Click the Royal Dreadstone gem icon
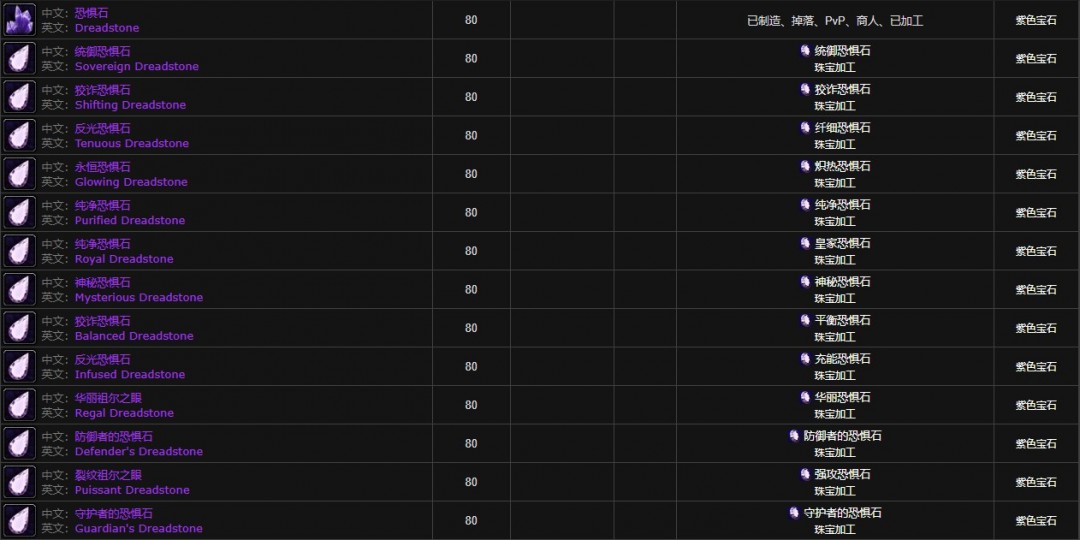The width and height of the screenshot is (1080, 540). pyautogui.click(x=19, y=251)
